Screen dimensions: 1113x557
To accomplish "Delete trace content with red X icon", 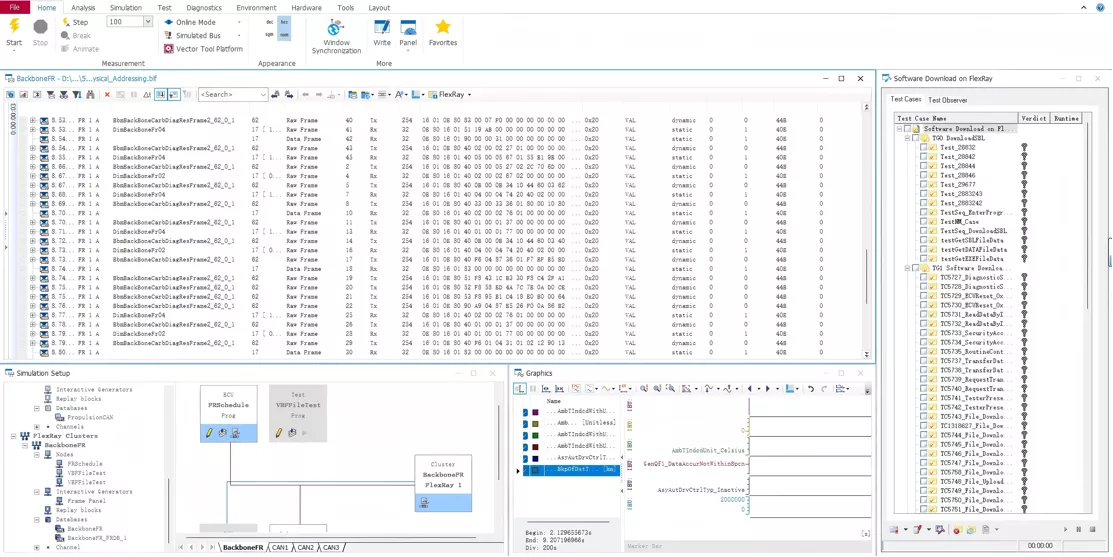I will point(107,94).
